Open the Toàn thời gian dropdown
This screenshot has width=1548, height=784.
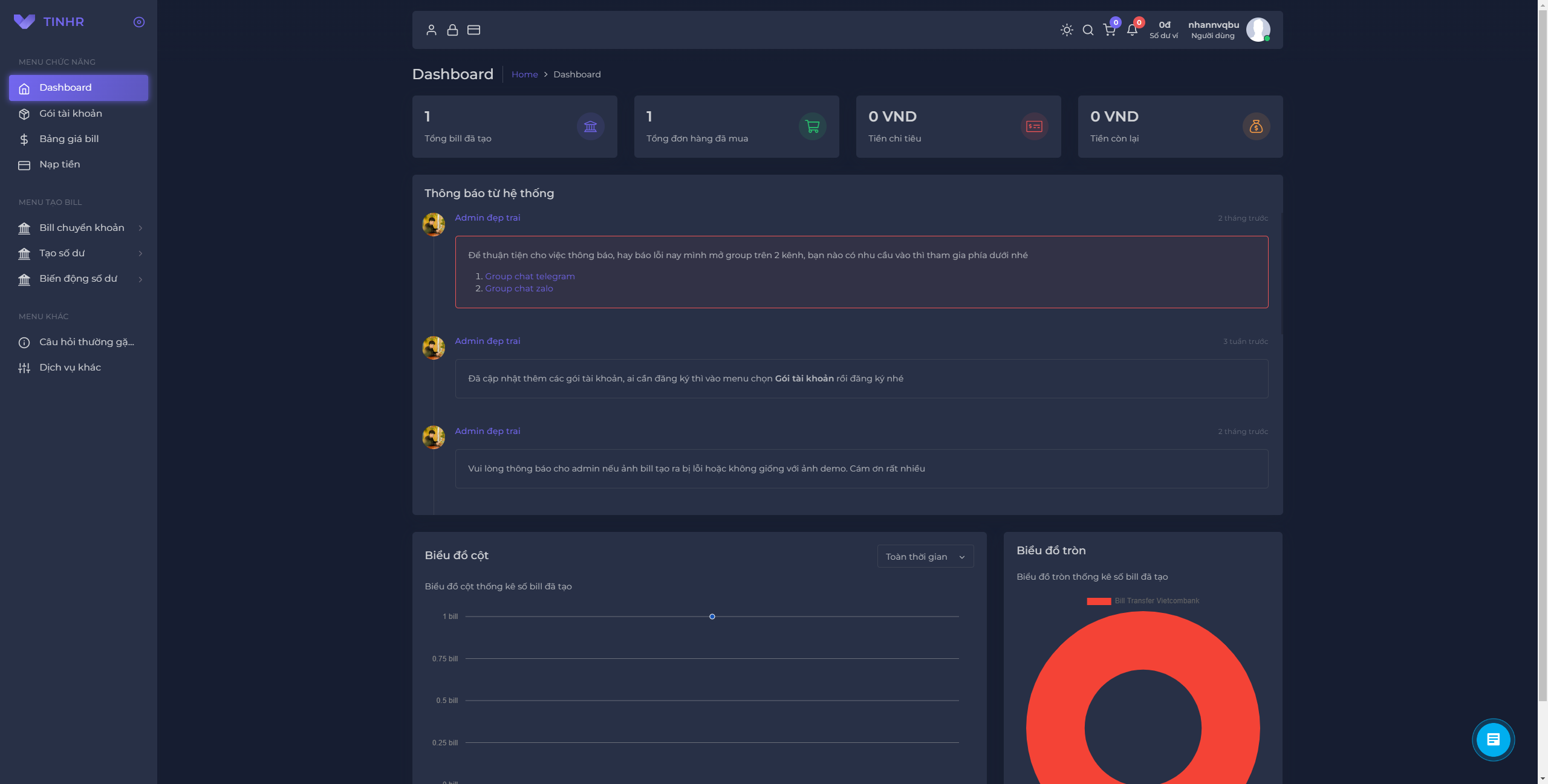click(x=925, y=556)
